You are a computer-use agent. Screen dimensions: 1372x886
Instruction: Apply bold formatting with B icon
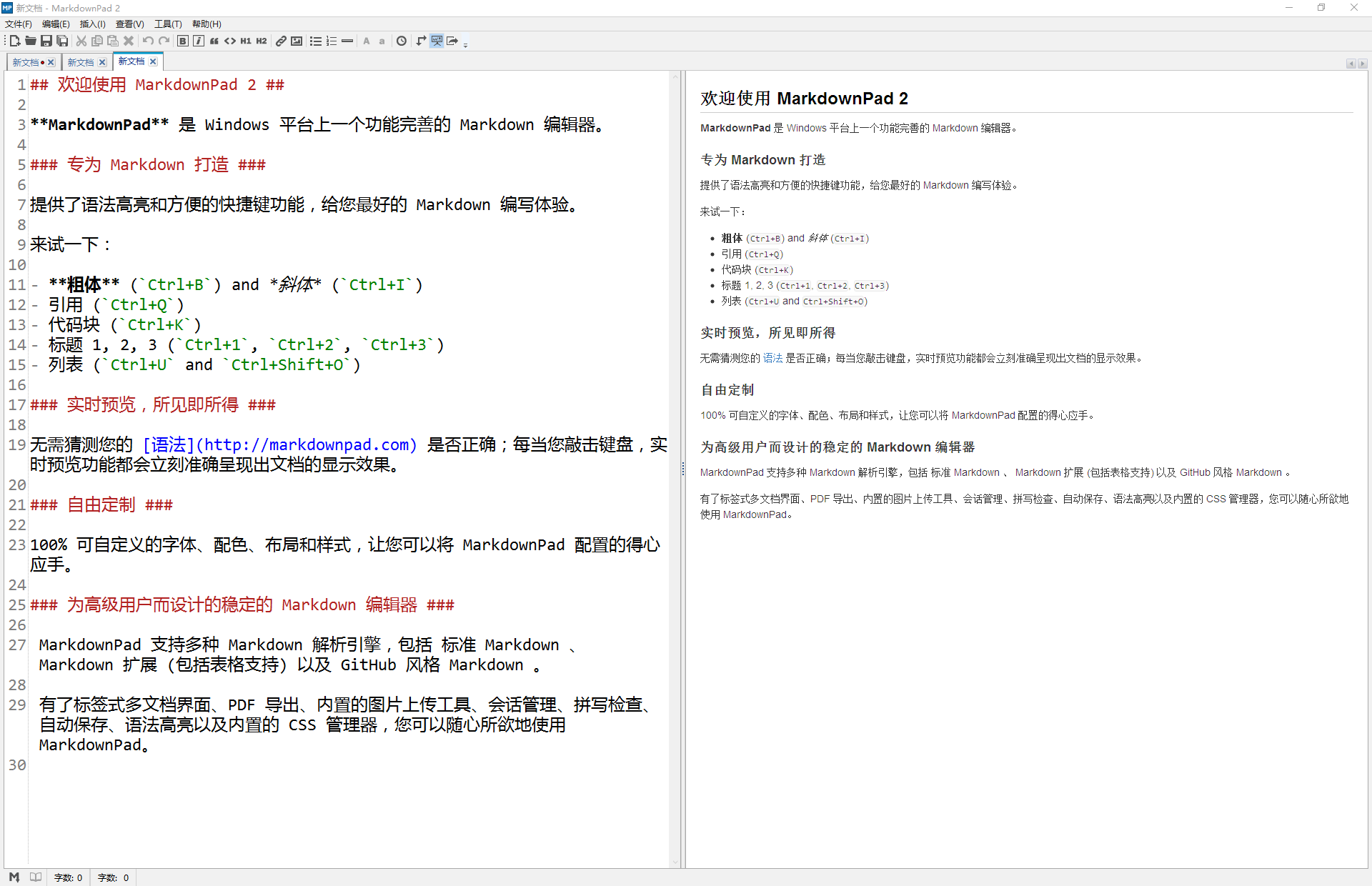click(183, 41)
